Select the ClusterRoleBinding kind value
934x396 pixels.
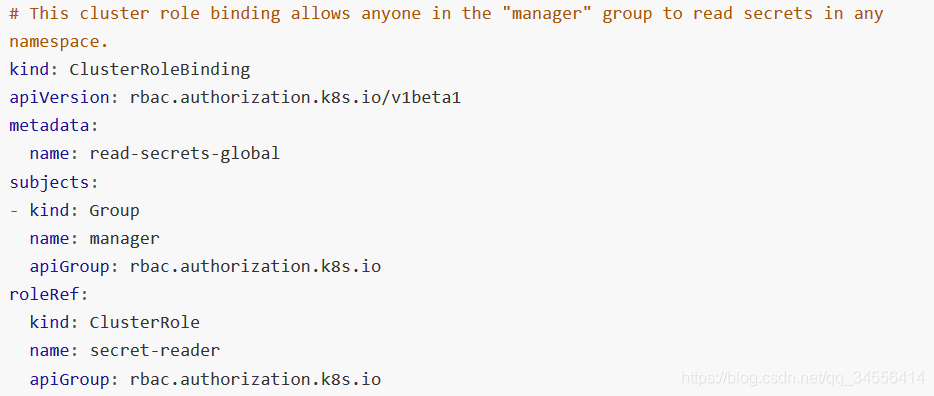160,70
